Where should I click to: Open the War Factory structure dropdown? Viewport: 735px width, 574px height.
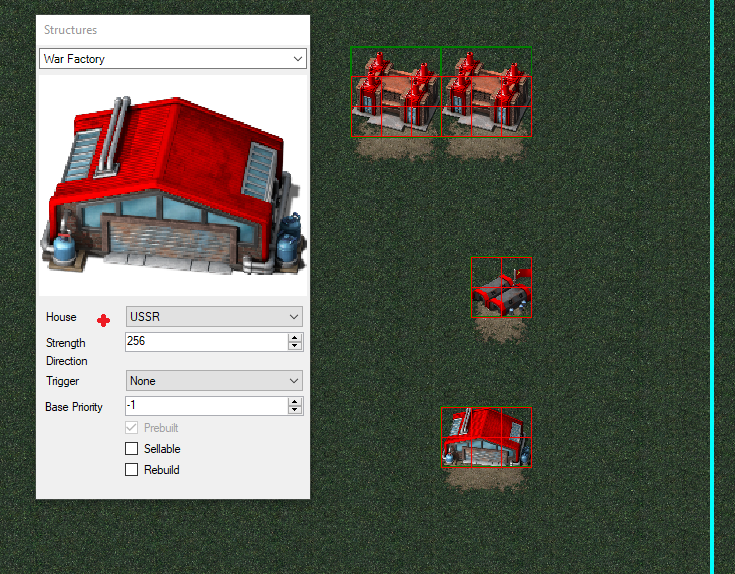pyautogui.click(x=172, y=59)
